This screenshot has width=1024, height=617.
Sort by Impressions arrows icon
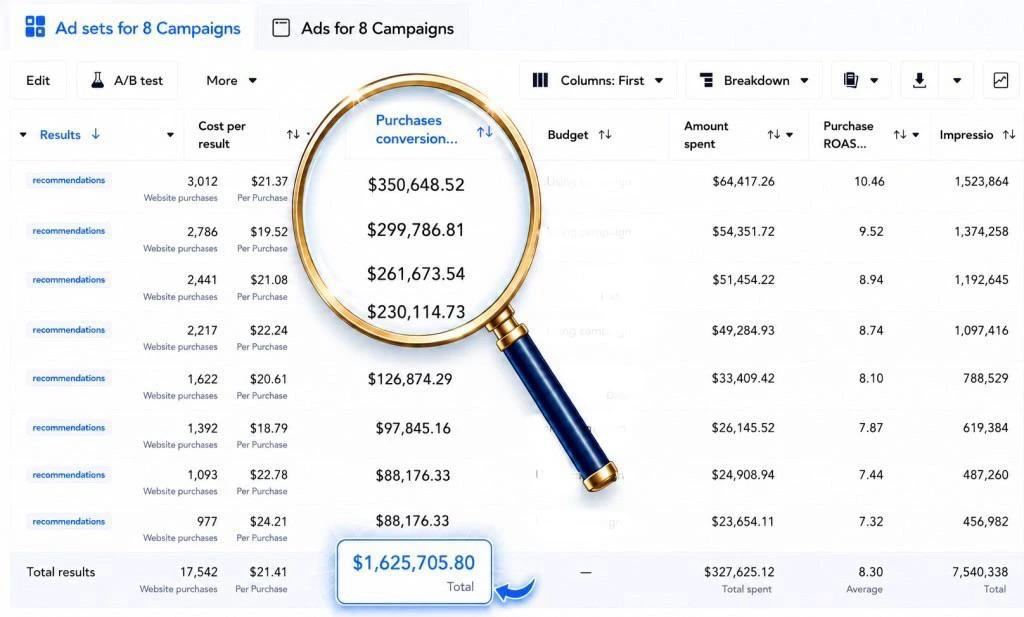pos(1009,134)
